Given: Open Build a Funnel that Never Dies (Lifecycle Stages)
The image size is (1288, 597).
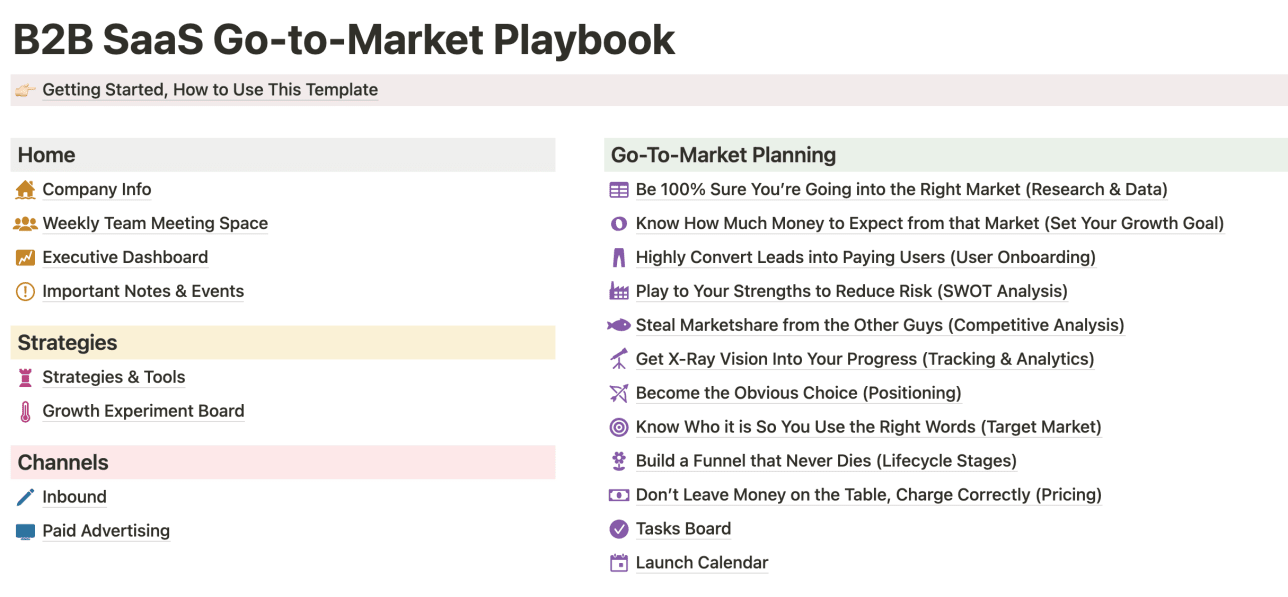Looking at the screenshot, I should point(826,461).
